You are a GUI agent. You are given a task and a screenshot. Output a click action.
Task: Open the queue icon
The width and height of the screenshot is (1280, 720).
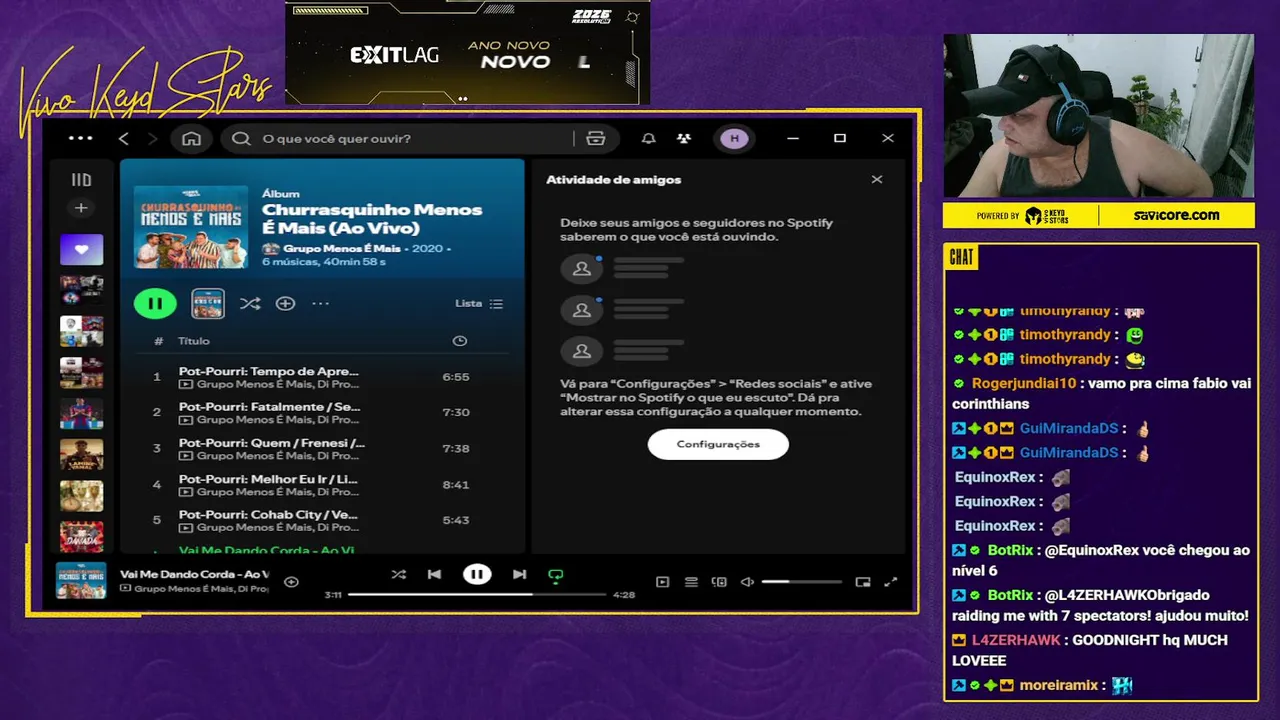pyautogui.click(x=691, y=582)
